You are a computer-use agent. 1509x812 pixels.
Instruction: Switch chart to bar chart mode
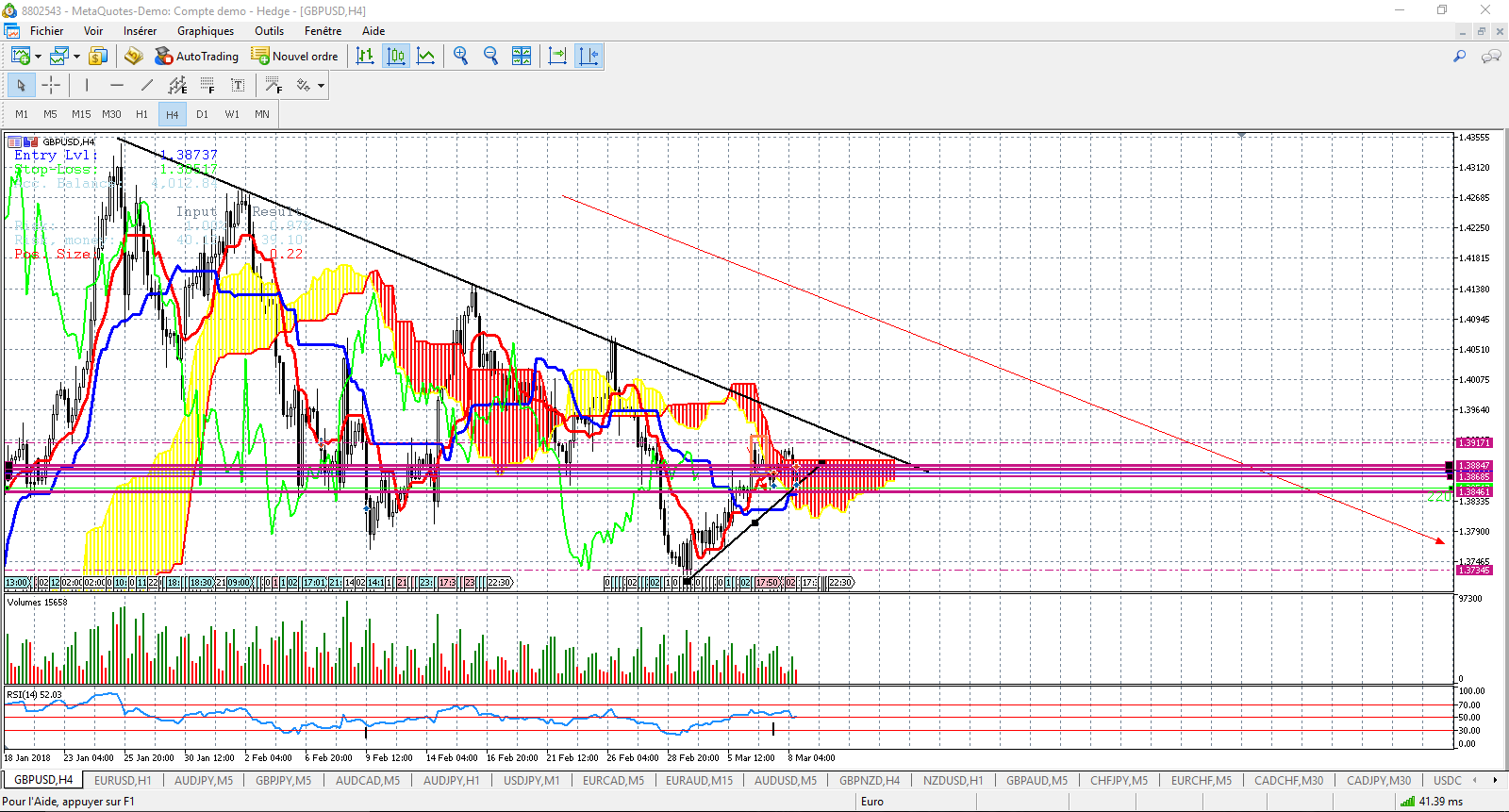[365, 56]
